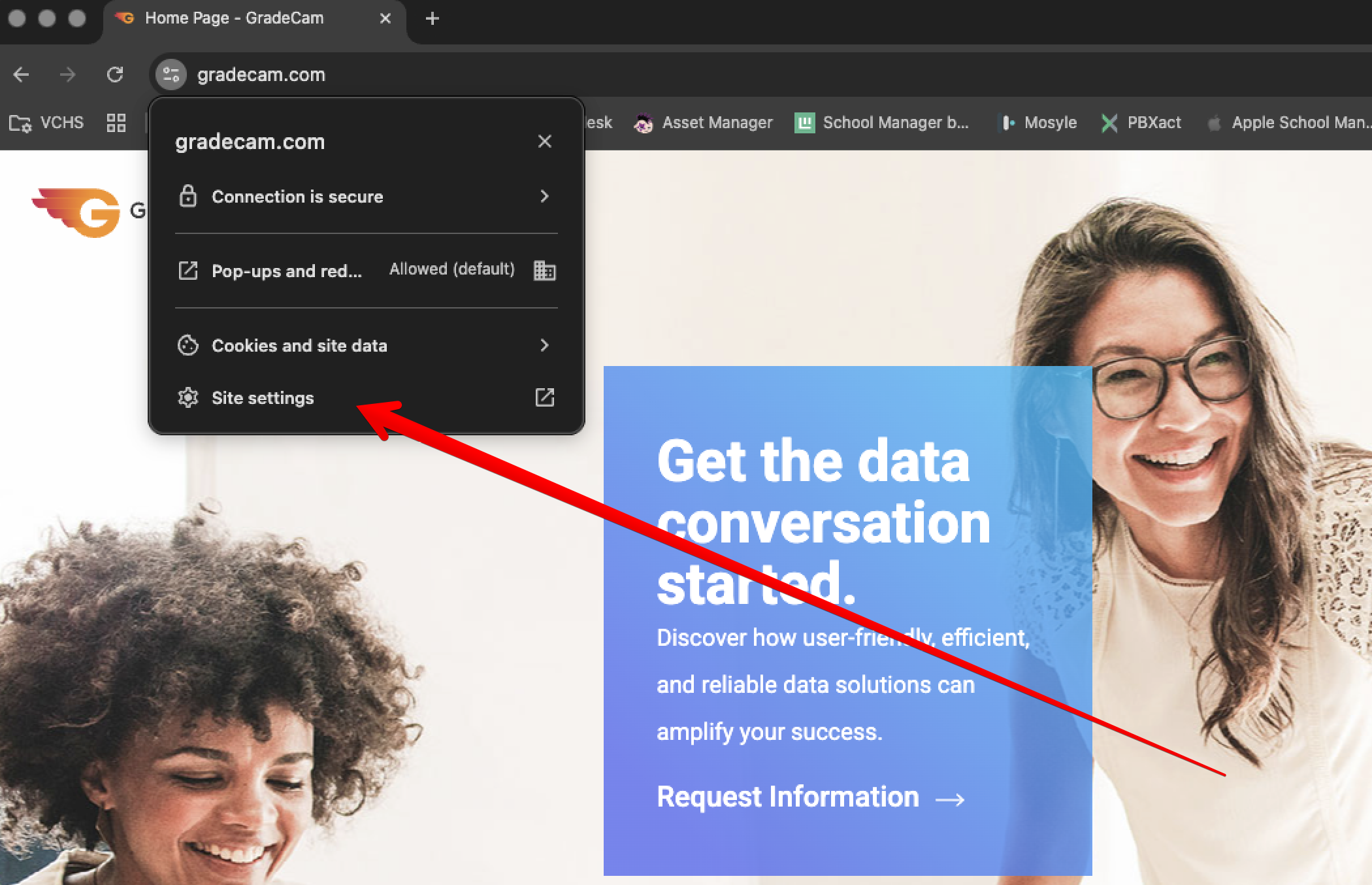Image resolution: width=1372 pixels, height=885 pixels.
Task: Click the browser forward arrow
Action: click(x=68, y=75)
